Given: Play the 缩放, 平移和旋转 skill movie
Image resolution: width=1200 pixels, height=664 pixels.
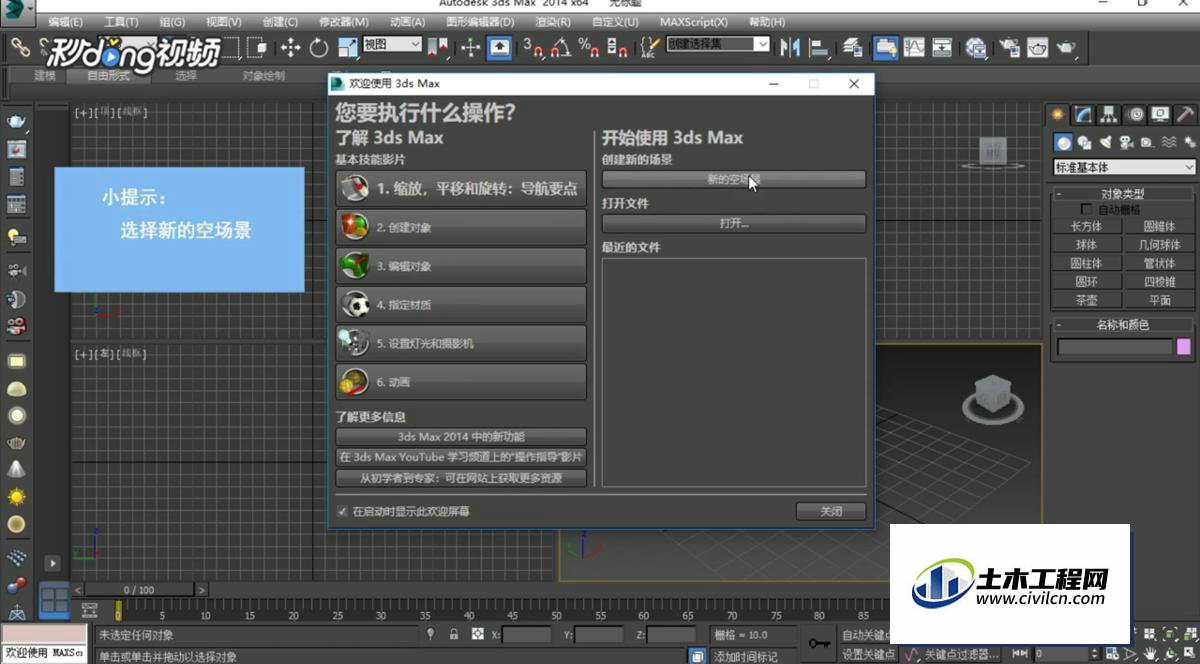Looking at the screenshot, I should click(461, 189).
